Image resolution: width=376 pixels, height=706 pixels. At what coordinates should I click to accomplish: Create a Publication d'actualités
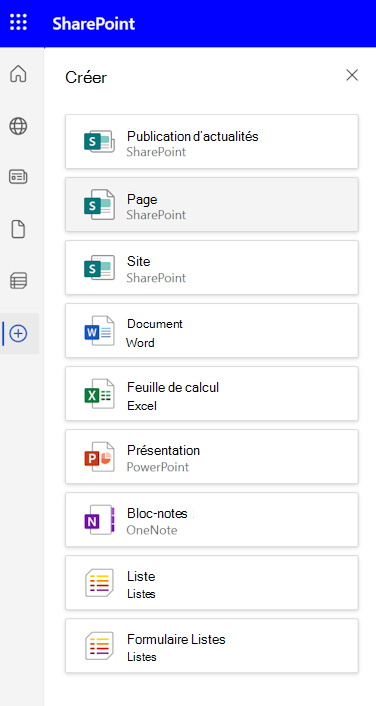212,141
